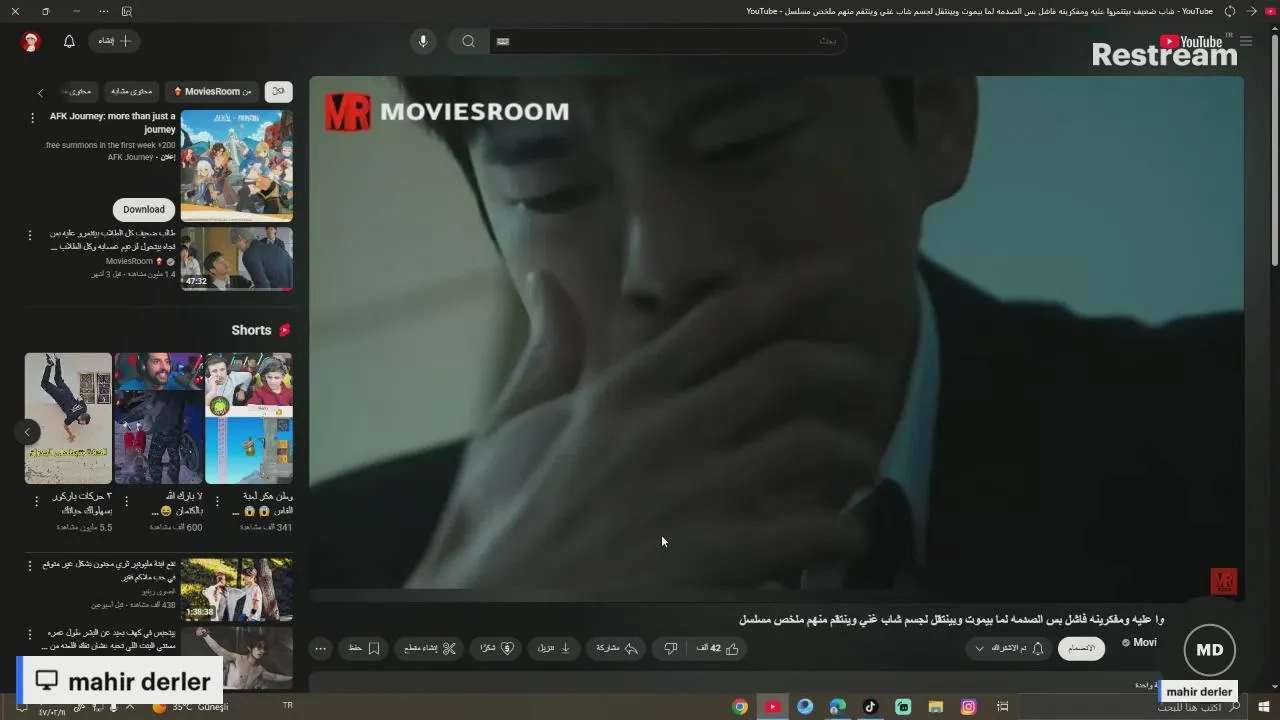Click the video title text below the player
Screen dimensions: 1280x720
(x=951, y=620)
